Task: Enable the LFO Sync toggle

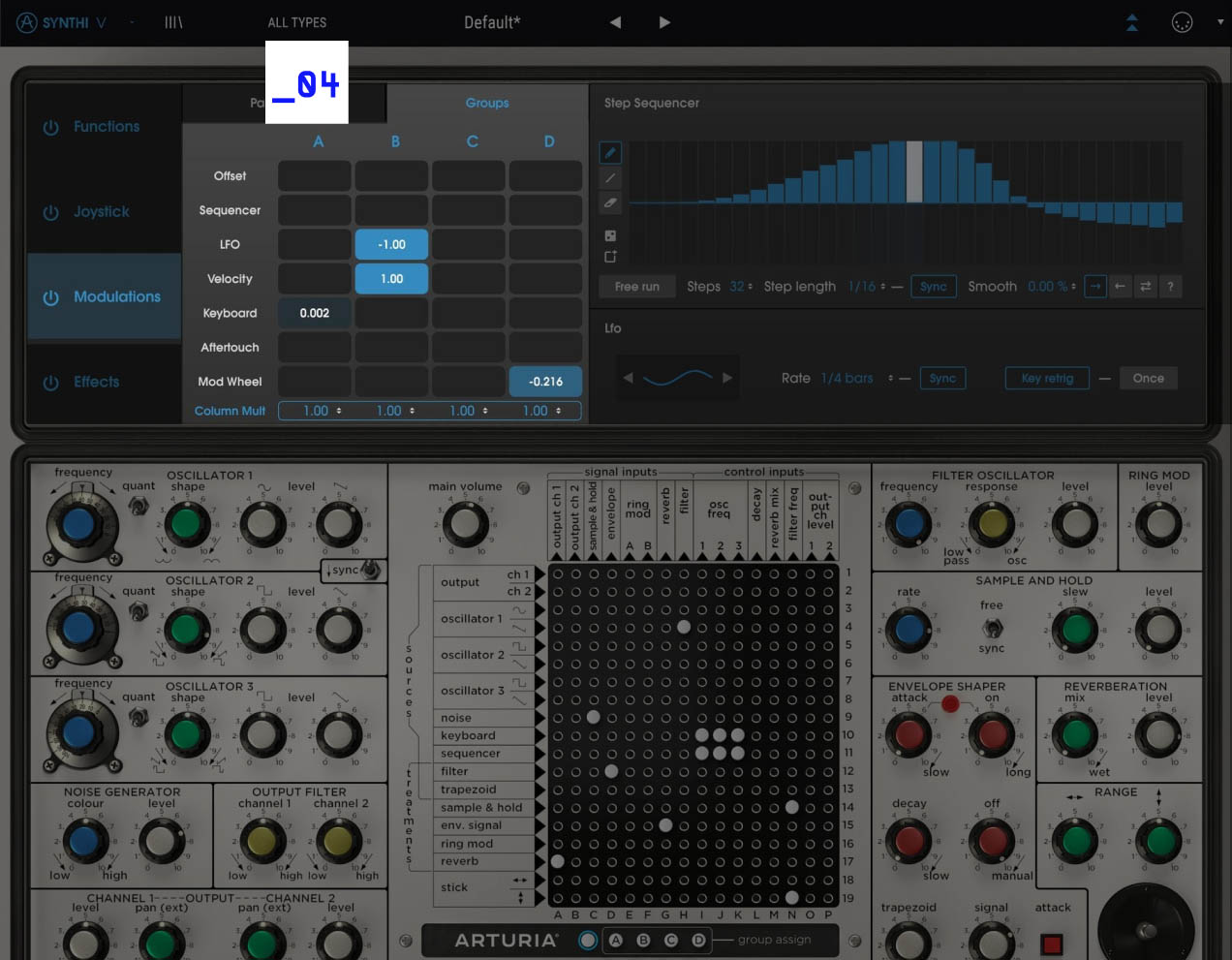Action: click(x=942, y=379)
